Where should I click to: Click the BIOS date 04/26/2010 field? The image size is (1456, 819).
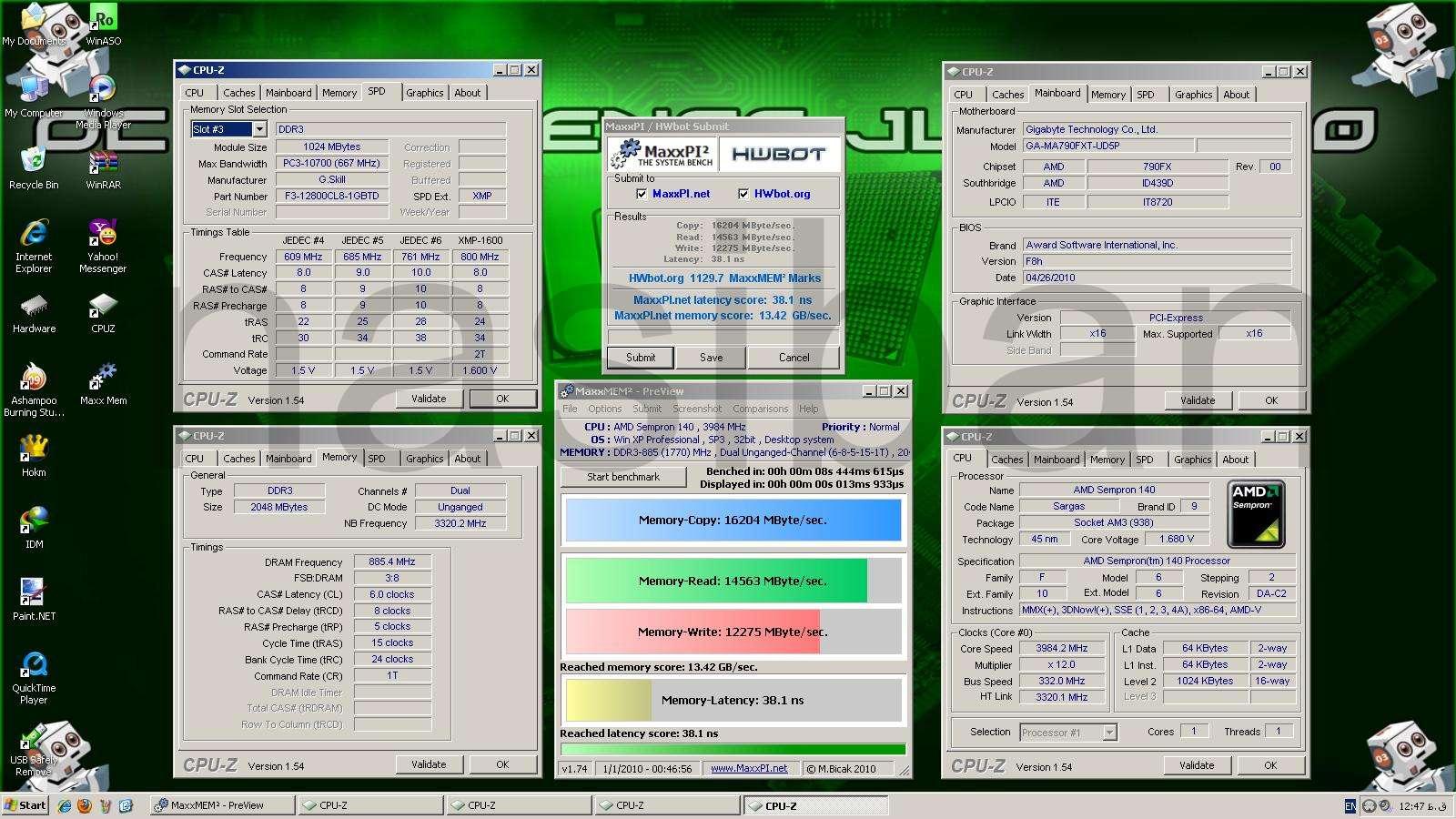tap(1157, 278)
